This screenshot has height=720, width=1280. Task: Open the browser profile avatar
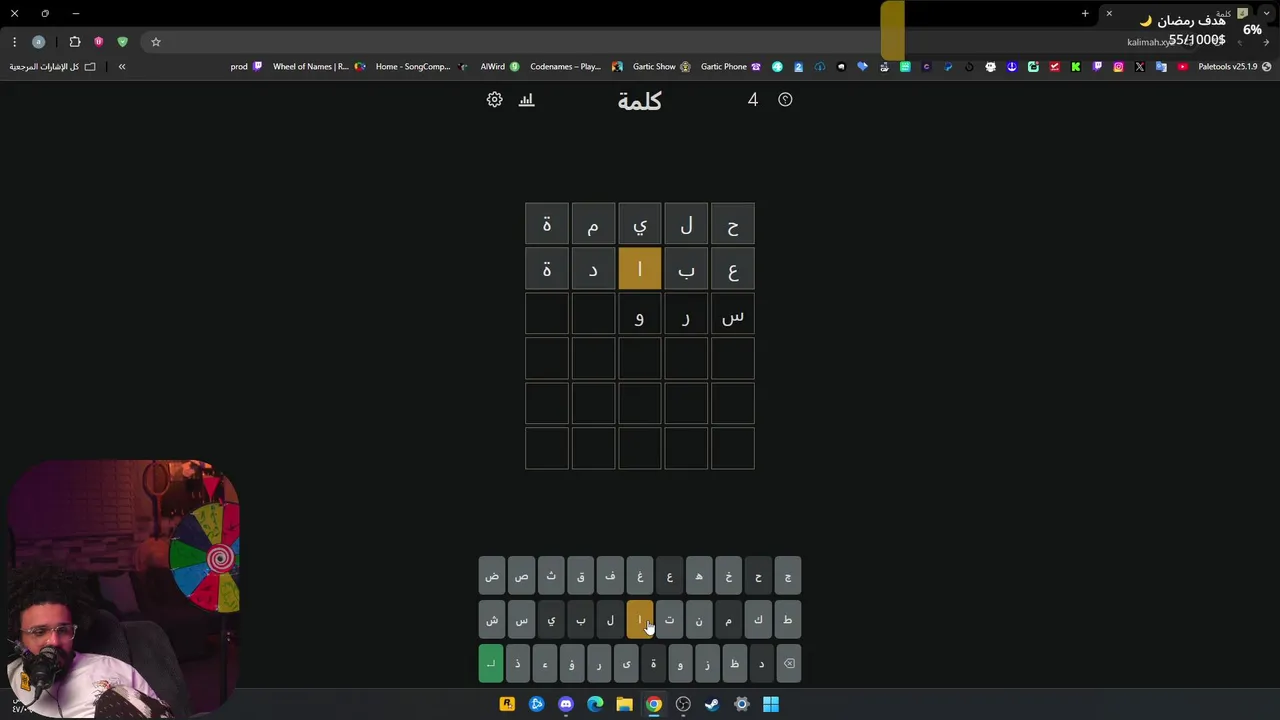coord(39,42)
